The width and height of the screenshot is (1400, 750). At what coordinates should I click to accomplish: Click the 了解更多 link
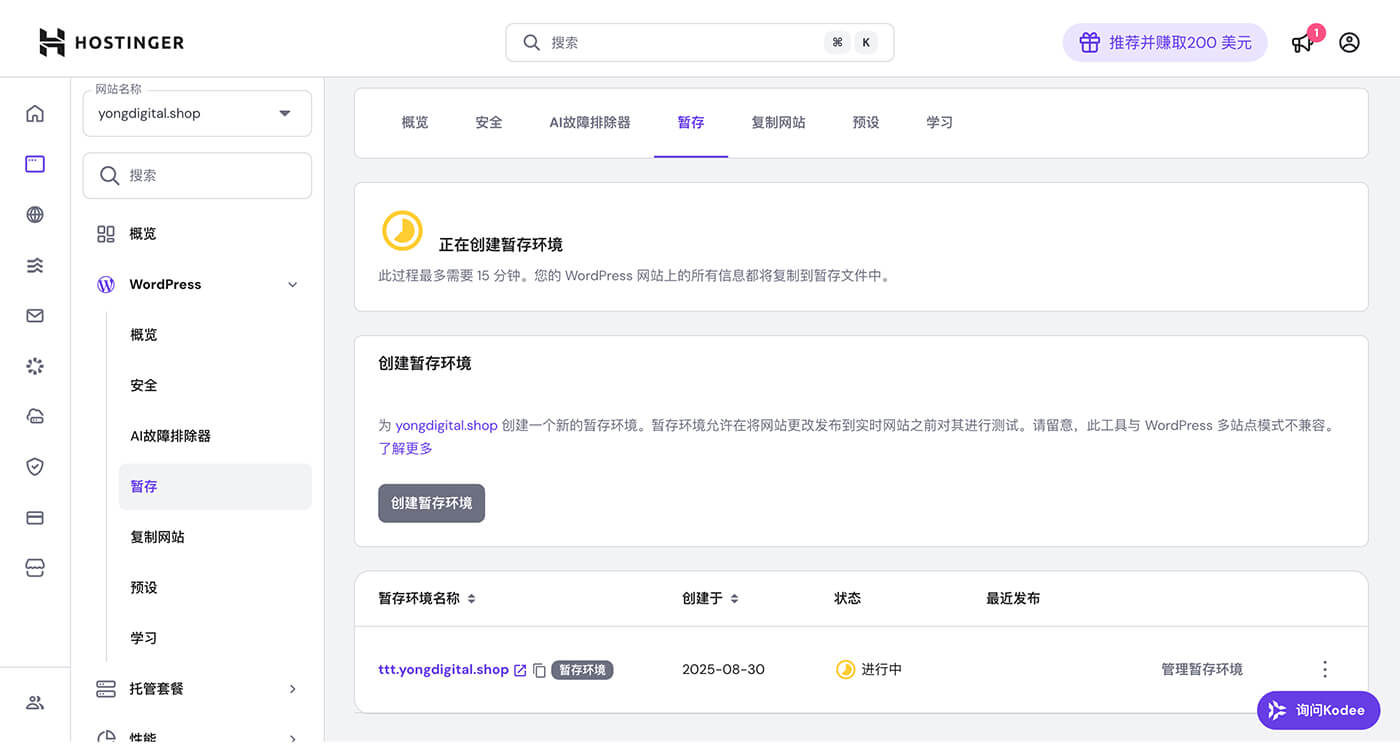click(x=405, y=449)
